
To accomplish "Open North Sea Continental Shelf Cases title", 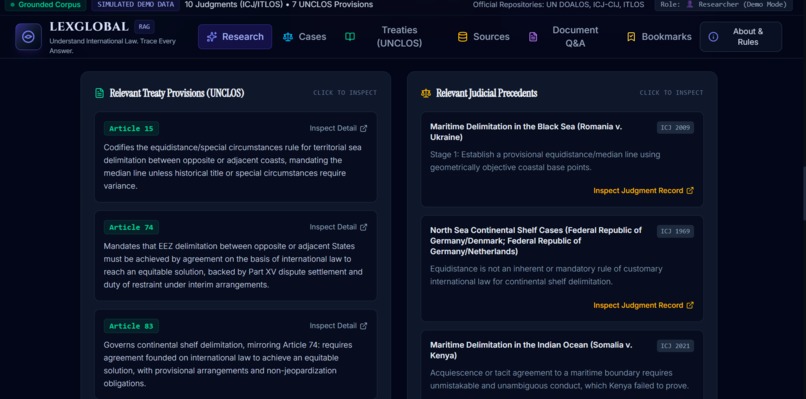I will pyautogui.click(x=536, y=241).
